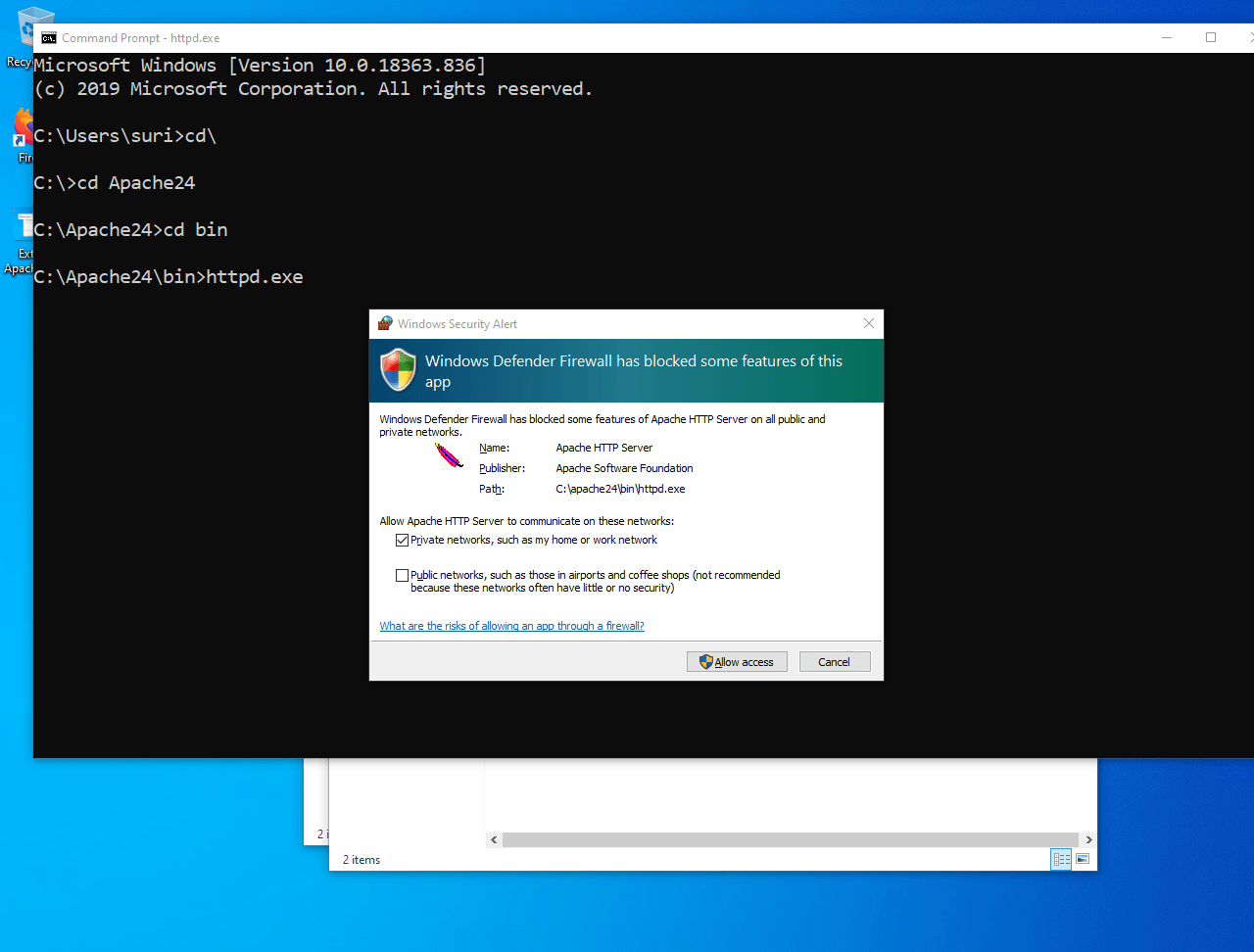
Task: Click the firewall icon on the alert title bar
Action: coord(387,323)
